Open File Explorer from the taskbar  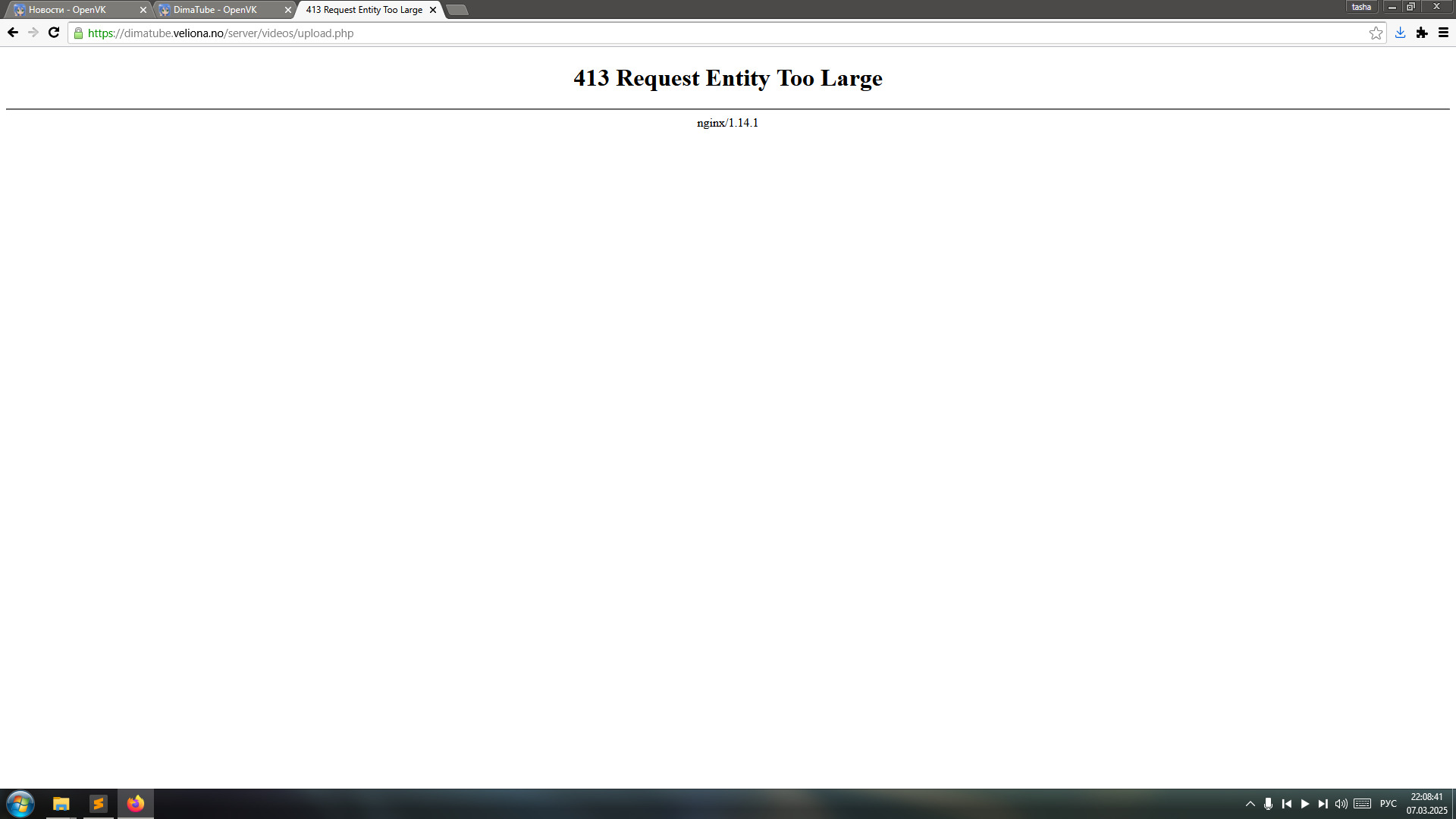point(61,804)
